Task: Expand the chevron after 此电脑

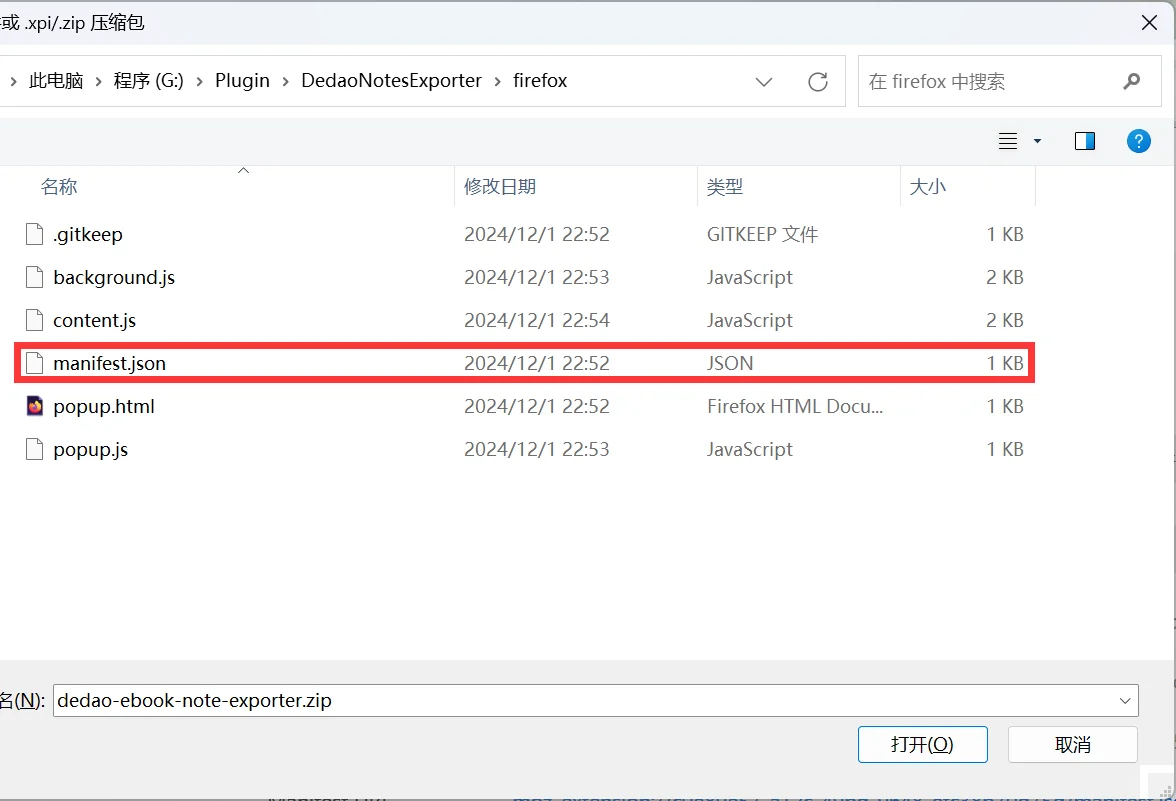Action: (x=98, y=81)
